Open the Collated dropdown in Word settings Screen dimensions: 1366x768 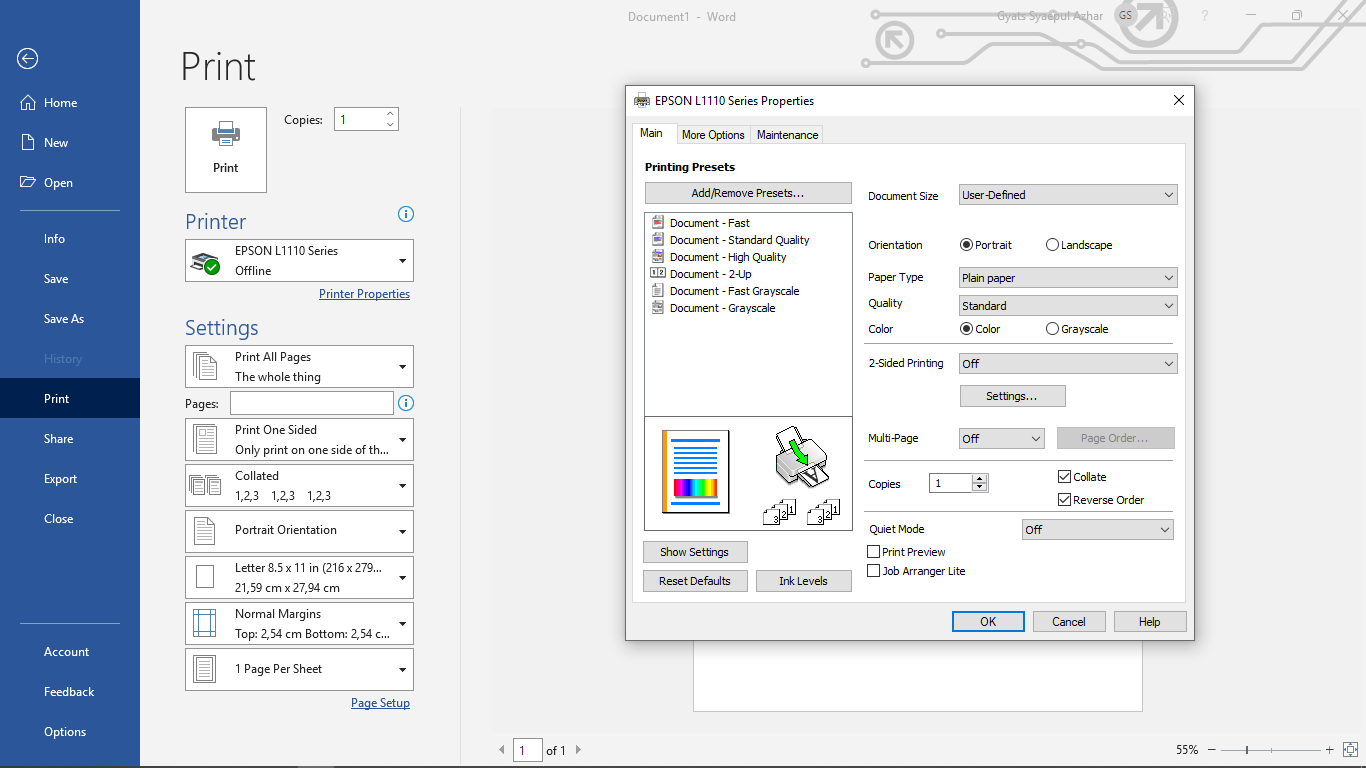point(299,486)
